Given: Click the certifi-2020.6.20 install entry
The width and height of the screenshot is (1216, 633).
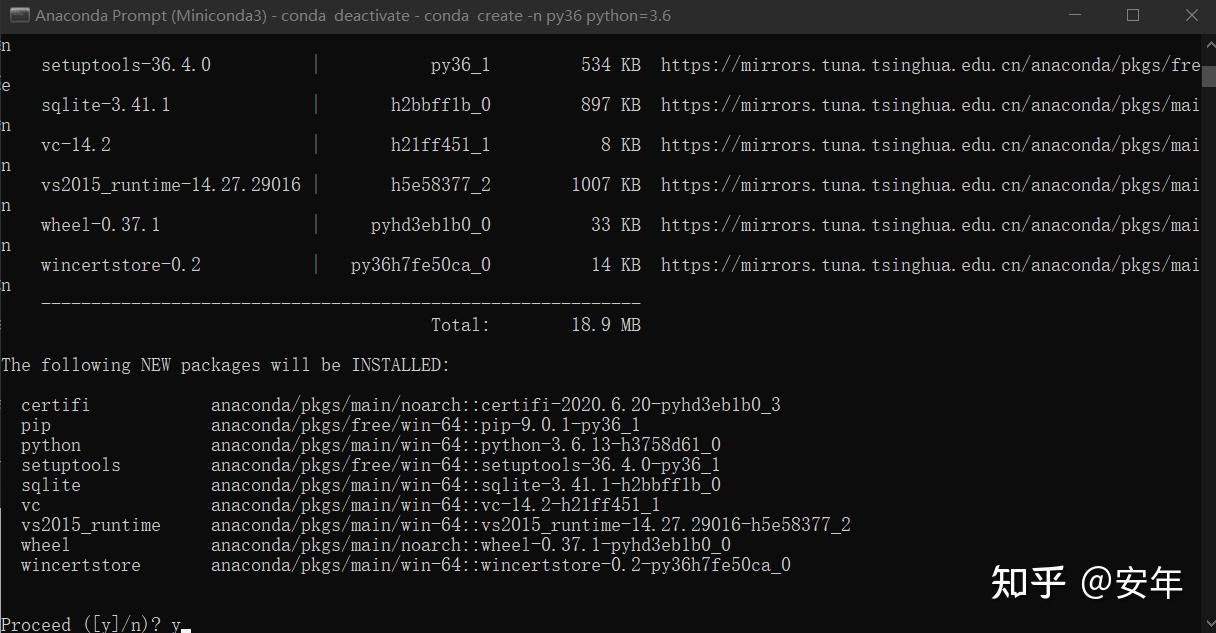Looking at the screenshot, I should coord(400,405).
